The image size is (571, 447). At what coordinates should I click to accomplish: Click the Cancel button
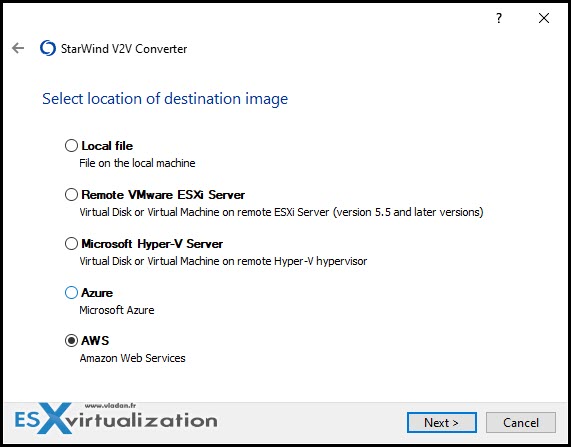pyautogui.click(x=521, y=423)
